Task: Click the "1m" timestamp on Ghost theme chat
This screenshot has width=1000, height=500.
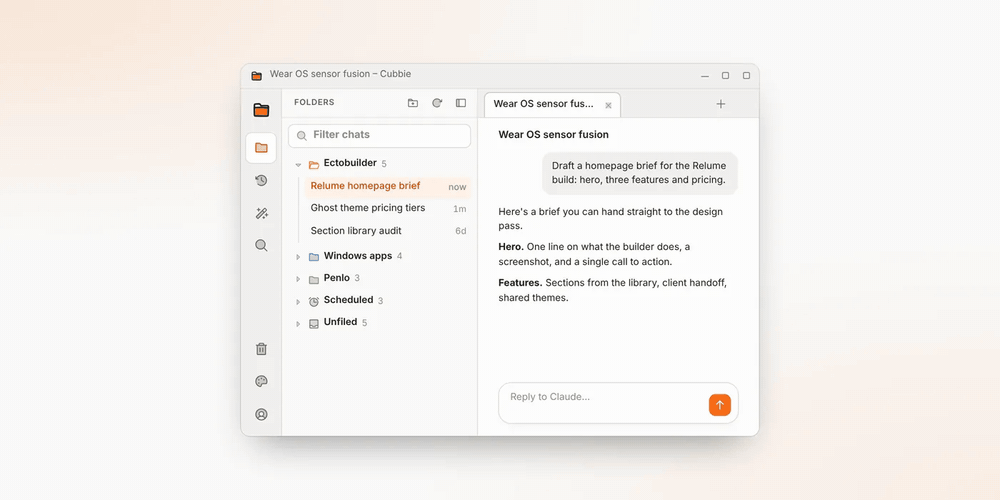Action: pos(460,209)
